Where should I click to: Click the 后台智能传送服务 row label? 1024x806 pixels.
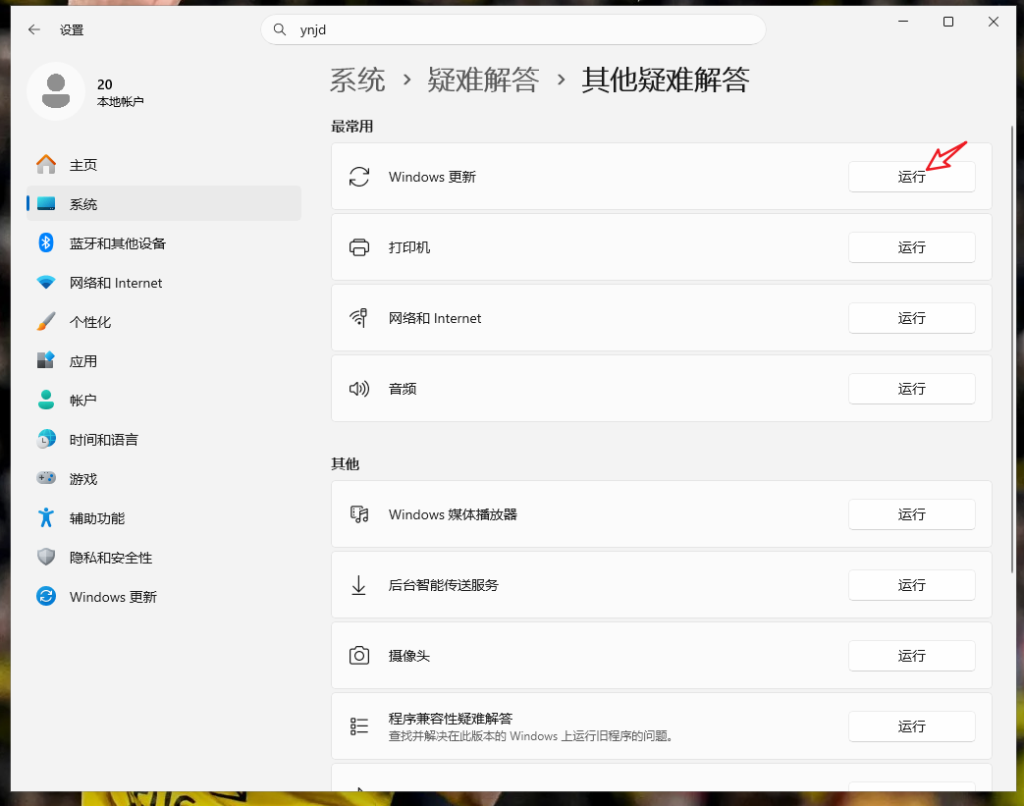(443, 585)
